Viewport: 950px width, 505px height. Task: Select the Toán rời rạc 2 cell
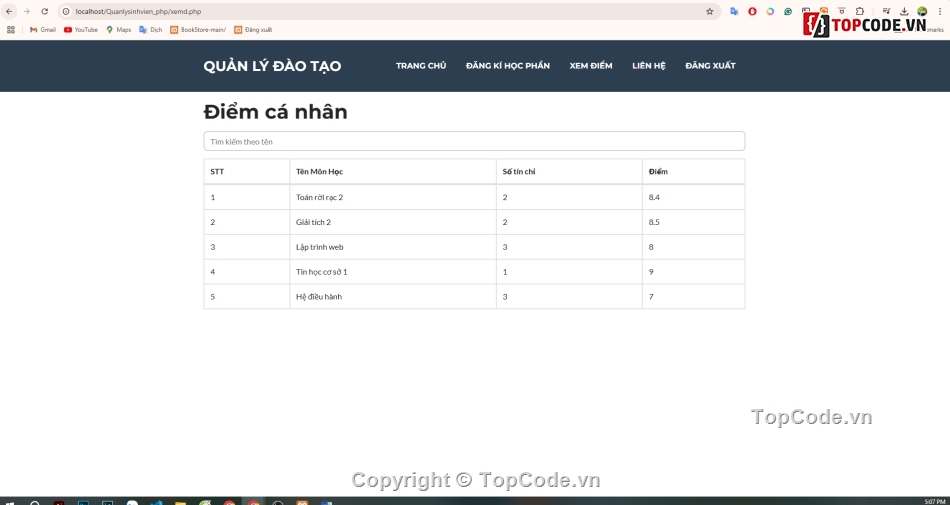(393, 197)
